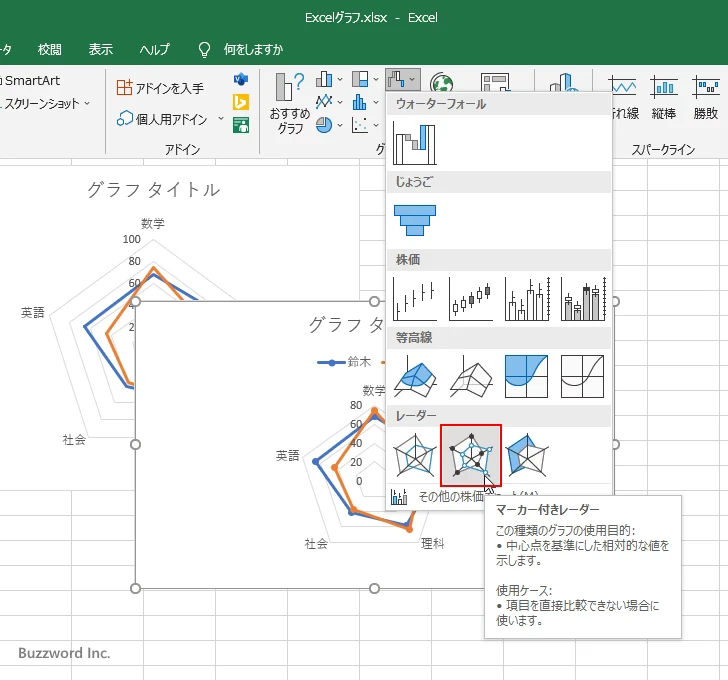Viewport: 728px width, 680px height.
Task: Click the Recommended Charts (おすすめグラフ) button
Action: point(290,104)
